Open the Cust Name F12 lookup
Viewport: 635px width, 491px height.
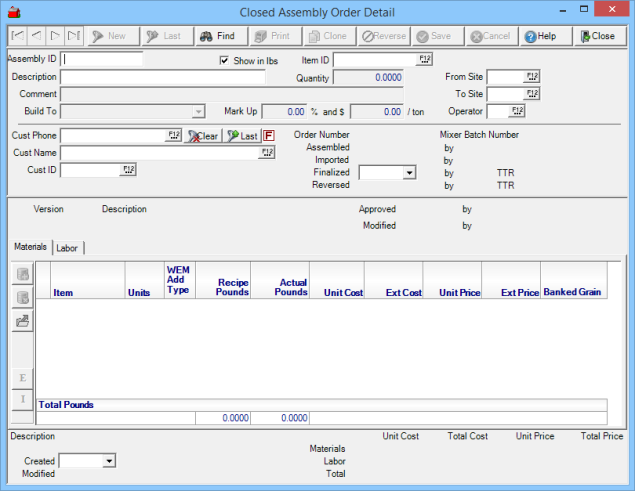267,153
